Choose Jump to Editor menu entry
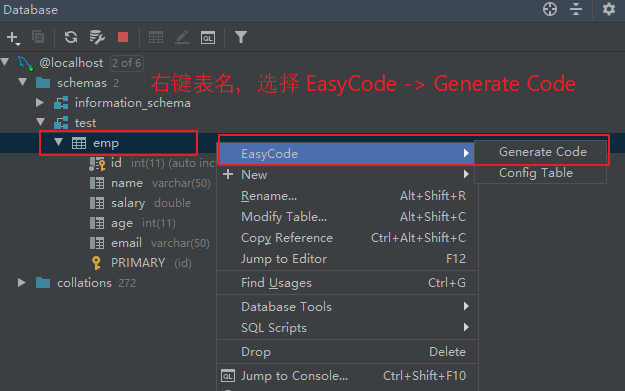The image size is (625, 391). [347, 259]
